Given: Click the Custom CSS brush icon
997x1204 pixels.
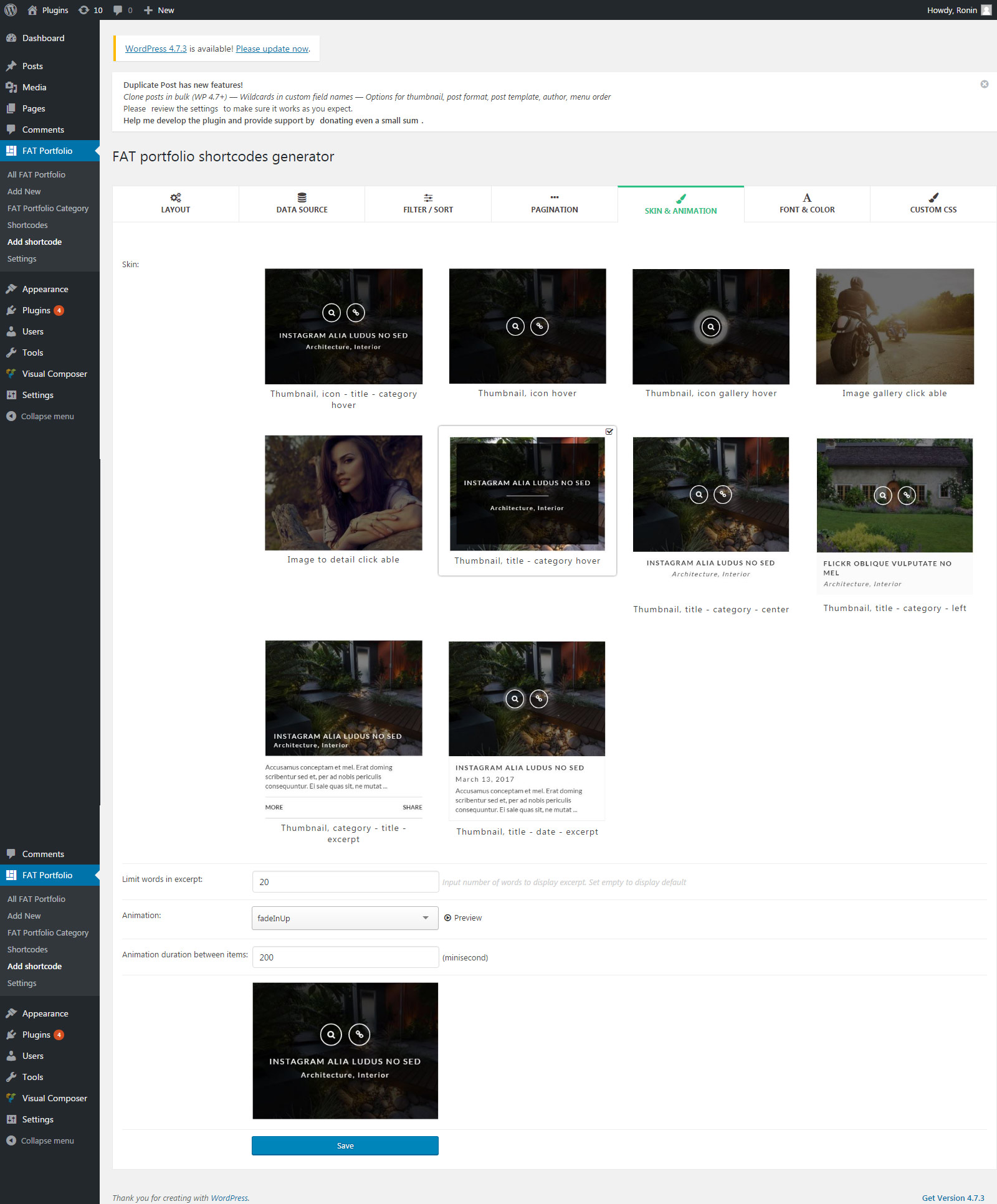Looking at the screenshot, I should click(933, 197).
